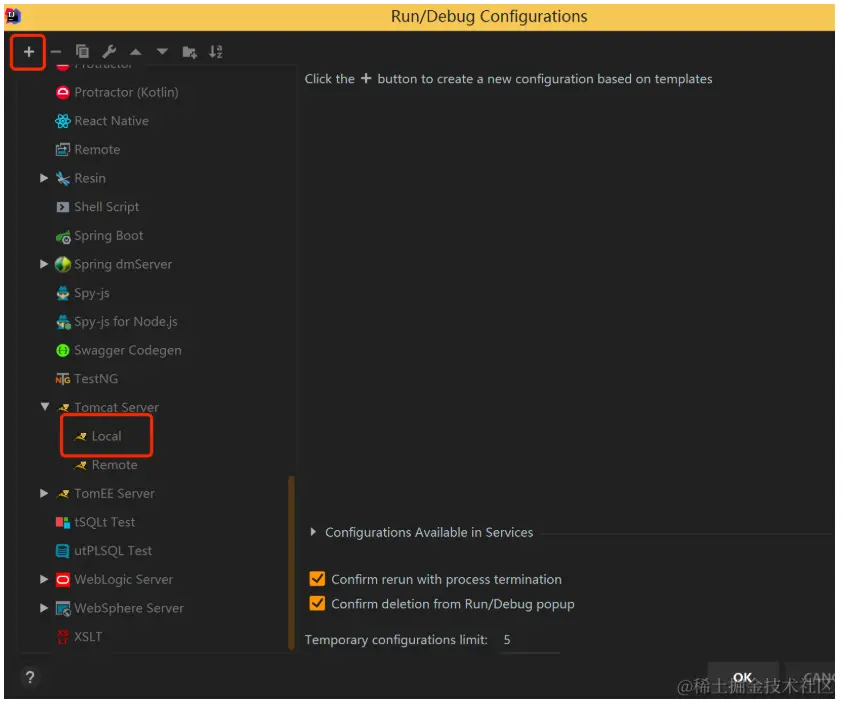
Task: Select the 'XSLT' text label
Action: [x=88, y=637]
